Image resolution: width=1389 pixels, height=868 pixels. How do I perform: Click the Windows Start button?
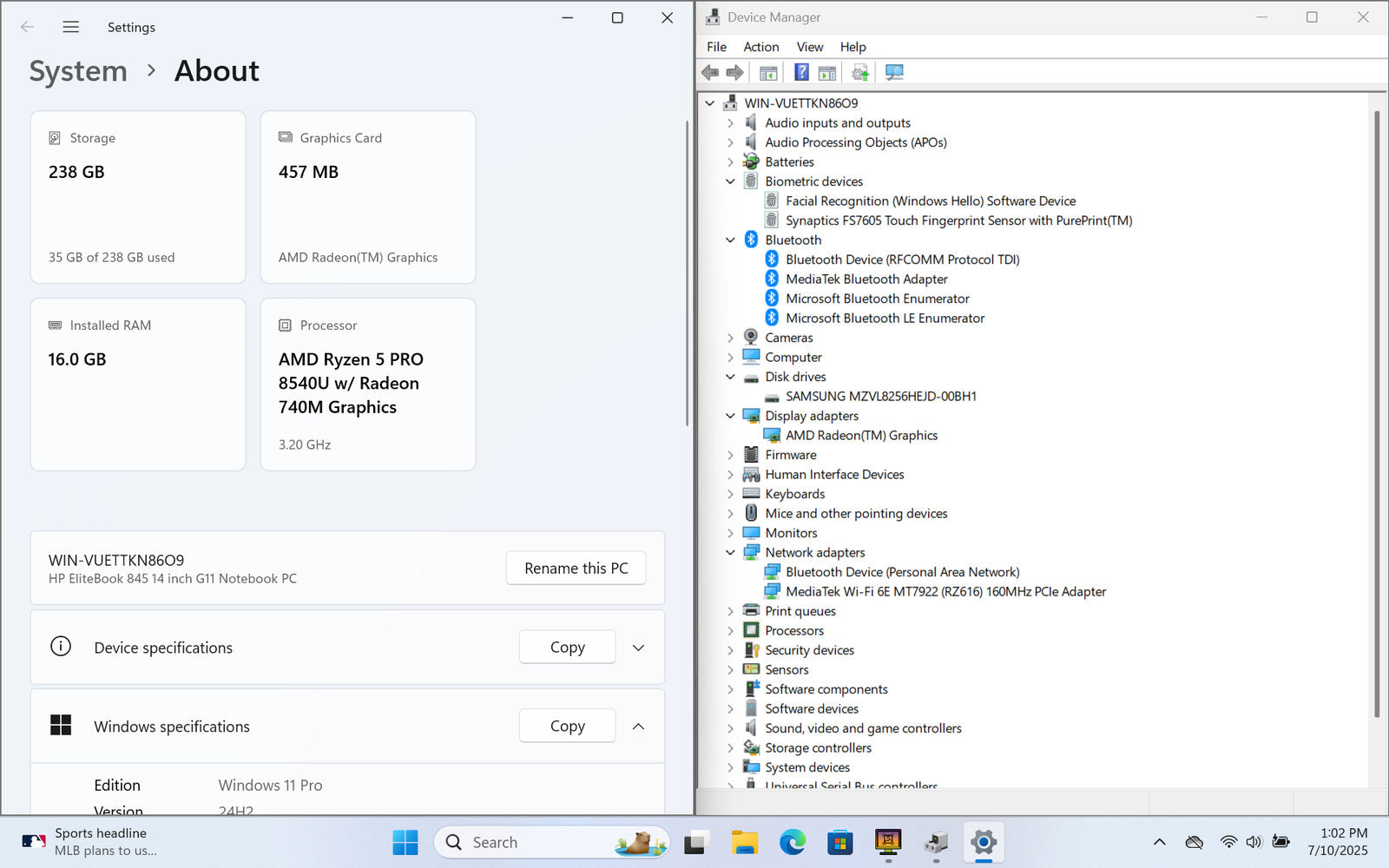pyautogui.click(x=405, y=842)
